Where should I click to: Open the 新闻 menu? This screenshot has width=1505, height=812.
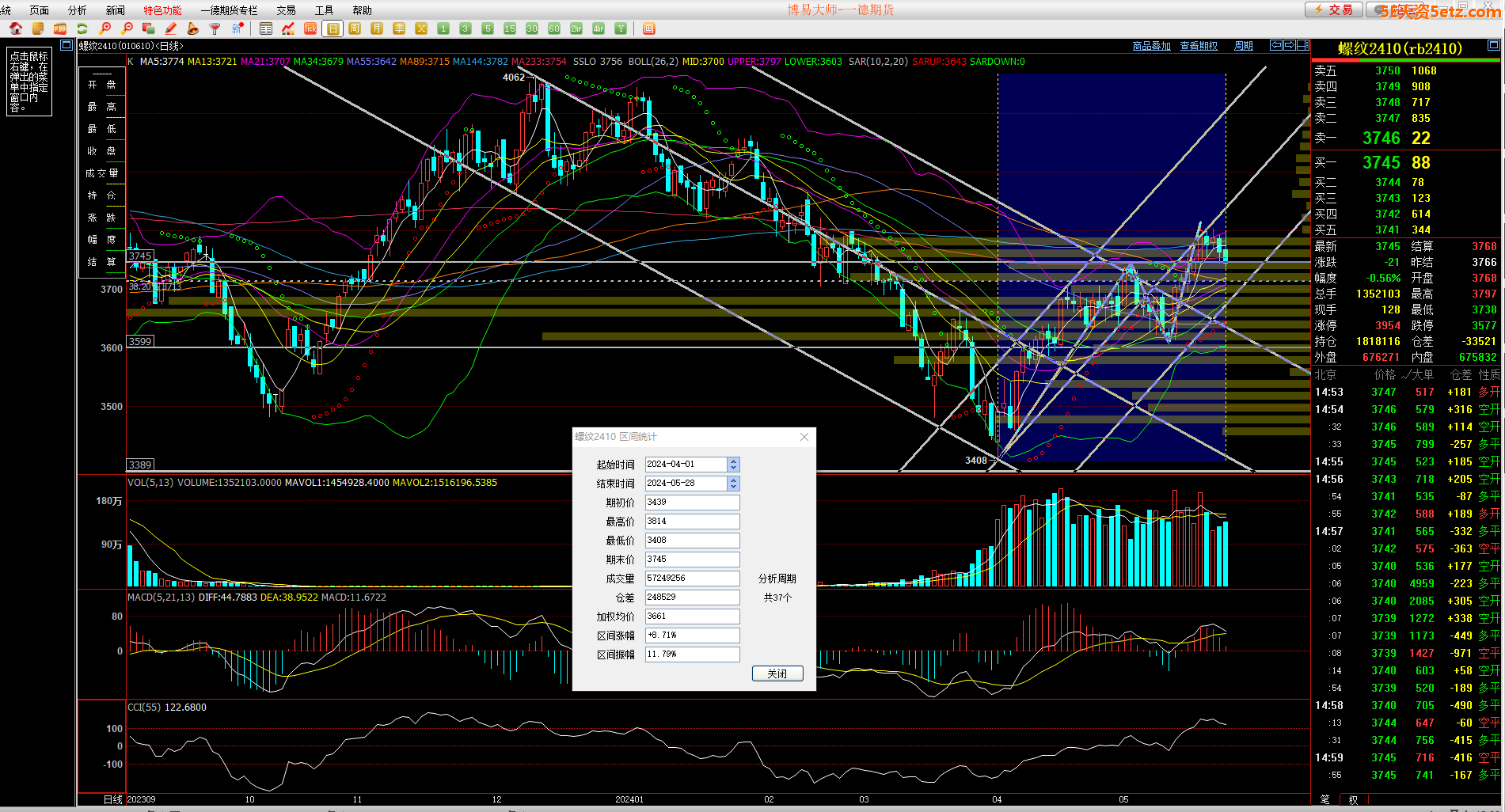[x=116, y=10]
